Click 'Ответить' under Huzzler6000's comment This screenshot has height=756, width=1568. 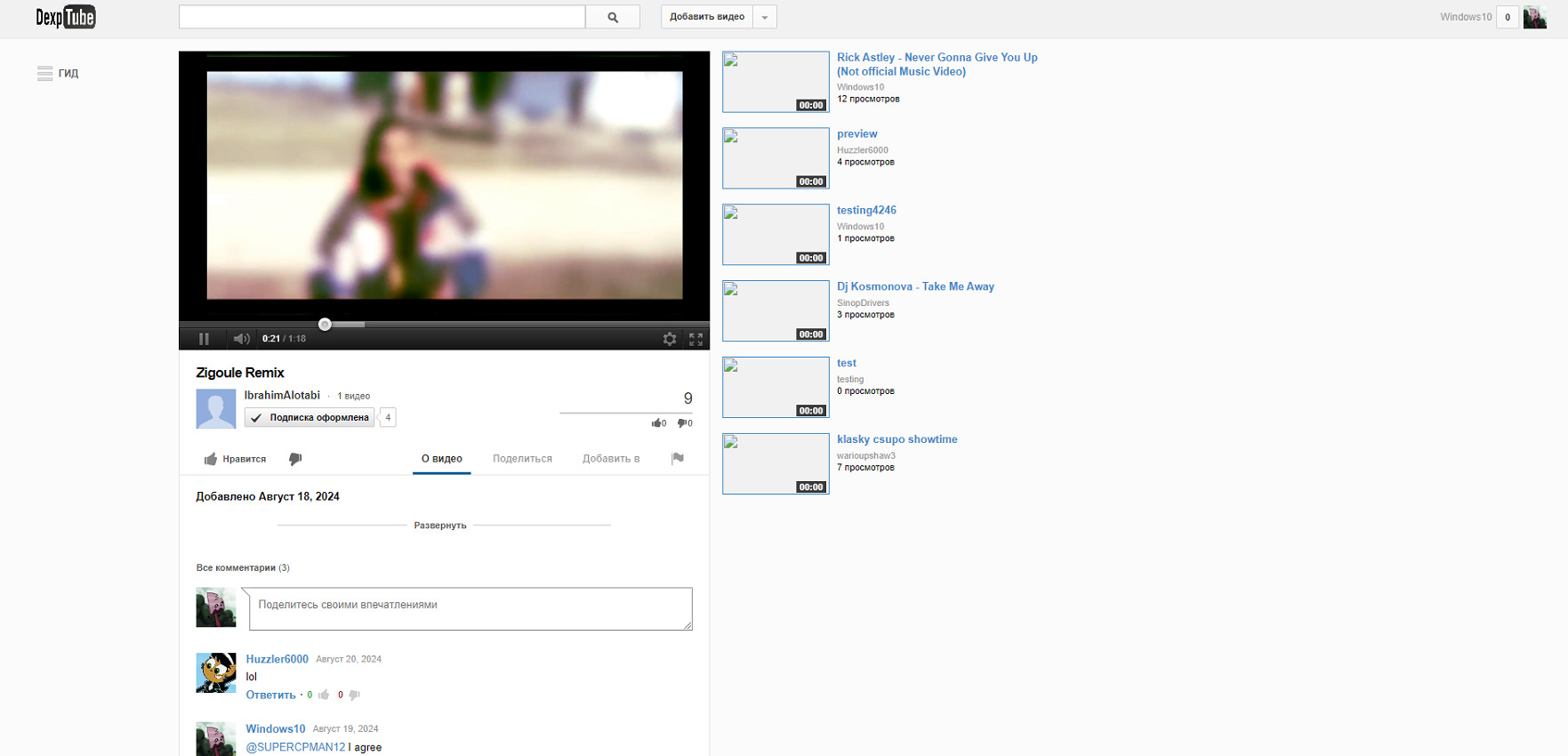[x=270, y=696]
